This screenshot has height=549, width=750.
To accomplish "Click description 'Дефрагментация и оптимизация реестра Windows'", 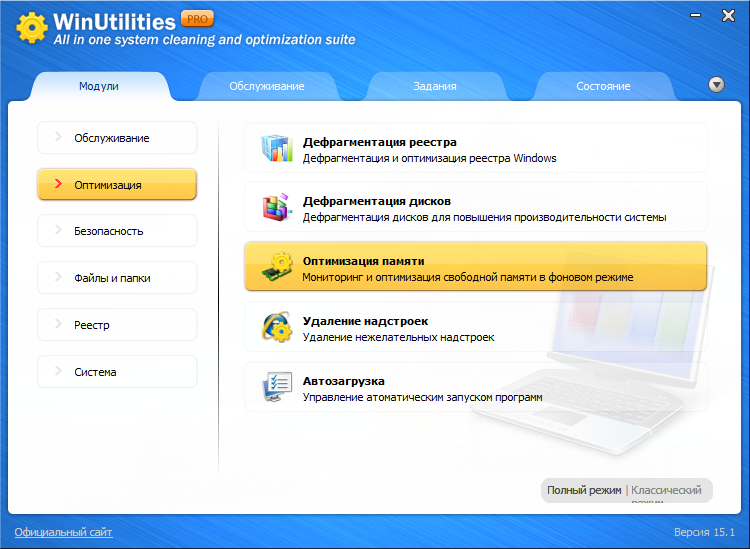I will click(430, 158).
